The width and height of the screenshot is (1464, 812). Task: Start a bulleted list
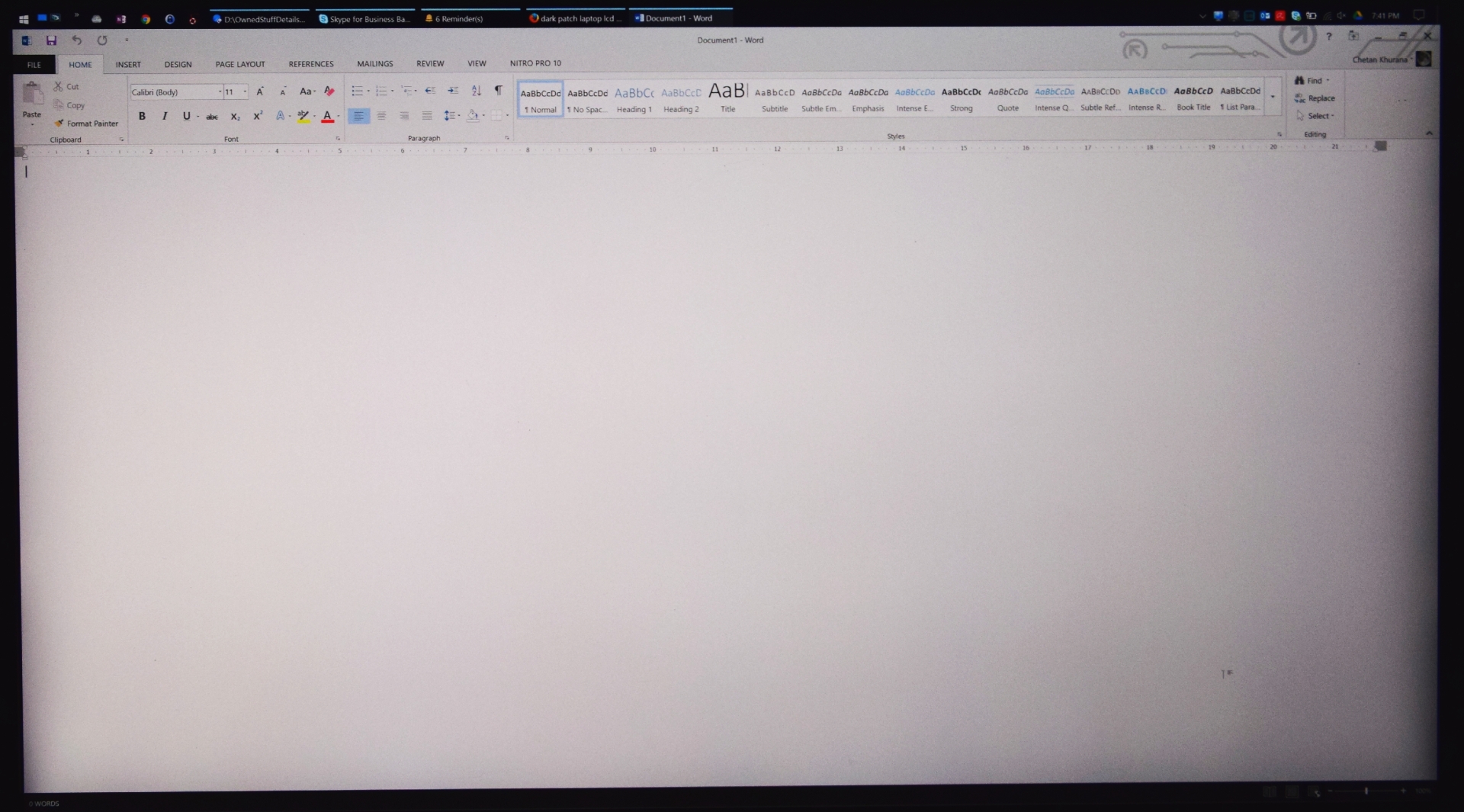[x=357, y=91]
